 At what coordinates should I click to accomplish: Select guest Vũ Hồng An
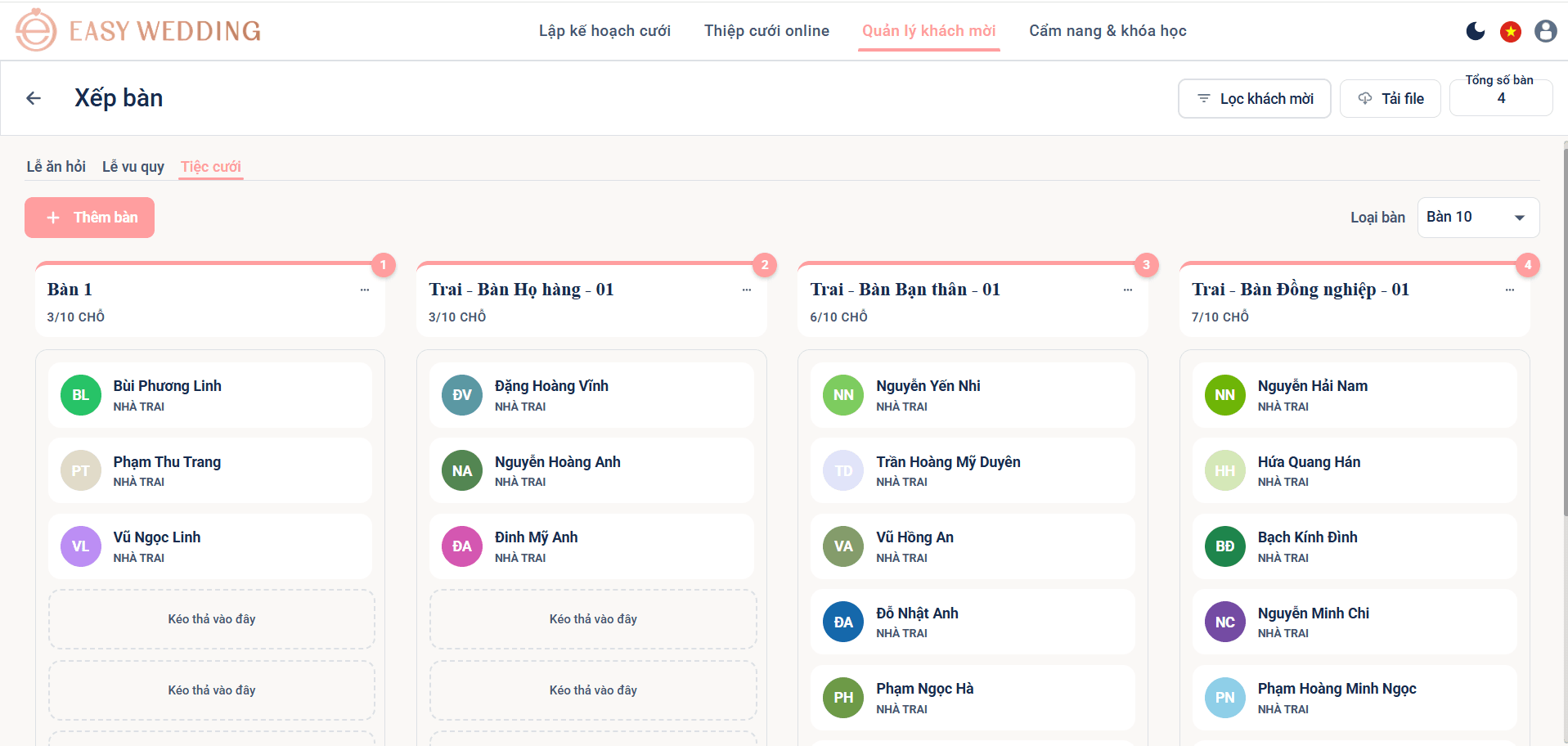(973, 546)
